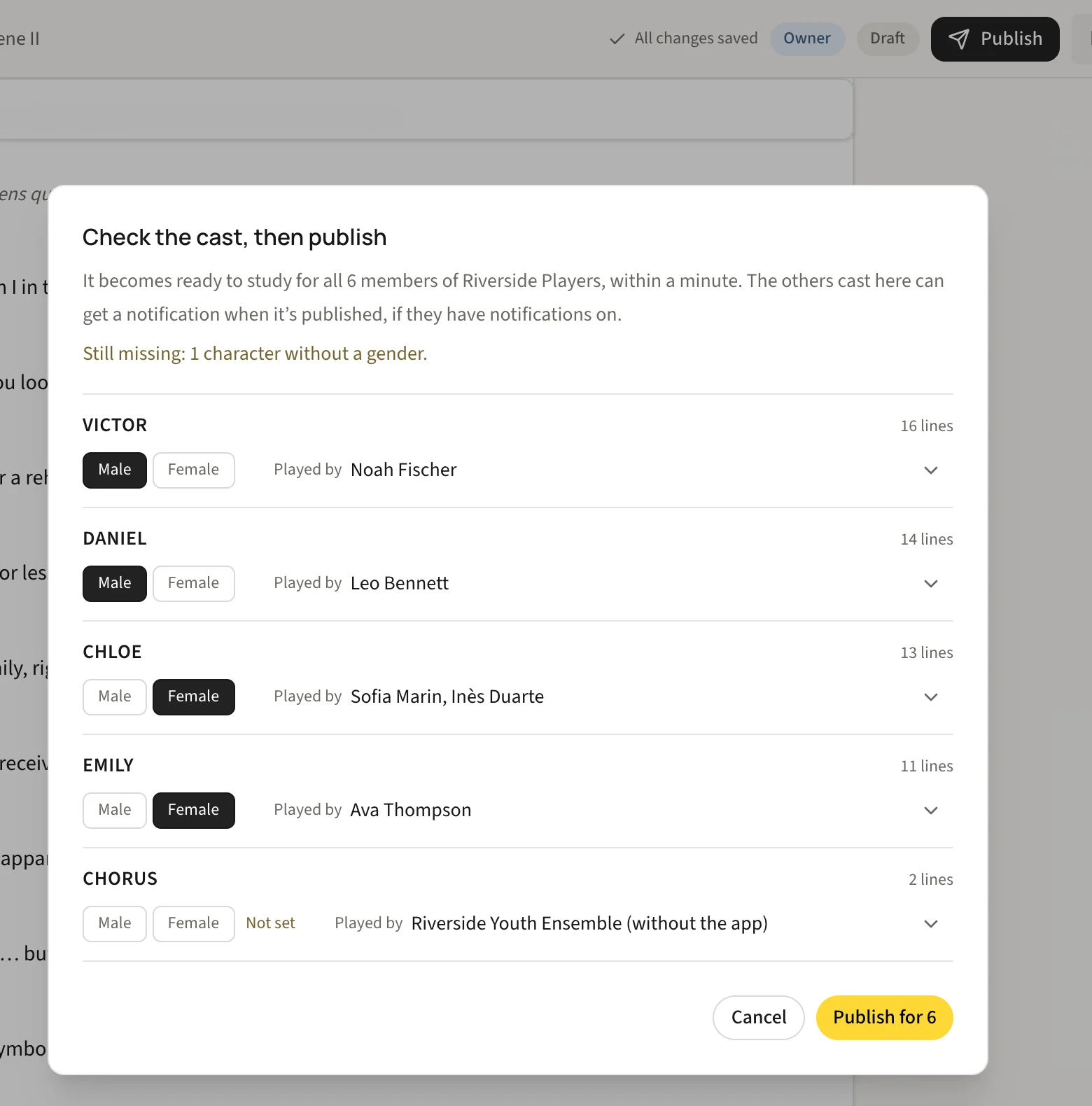Image resolution: width=1092 pixels, height=1106 pixels.
Task: Click the Publish button in the header
Action: [995, 39]
